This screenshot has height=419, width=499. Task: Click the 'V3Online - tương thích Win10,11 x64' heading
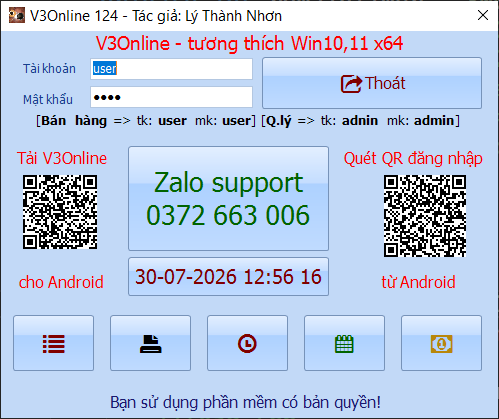pos(250,44)
